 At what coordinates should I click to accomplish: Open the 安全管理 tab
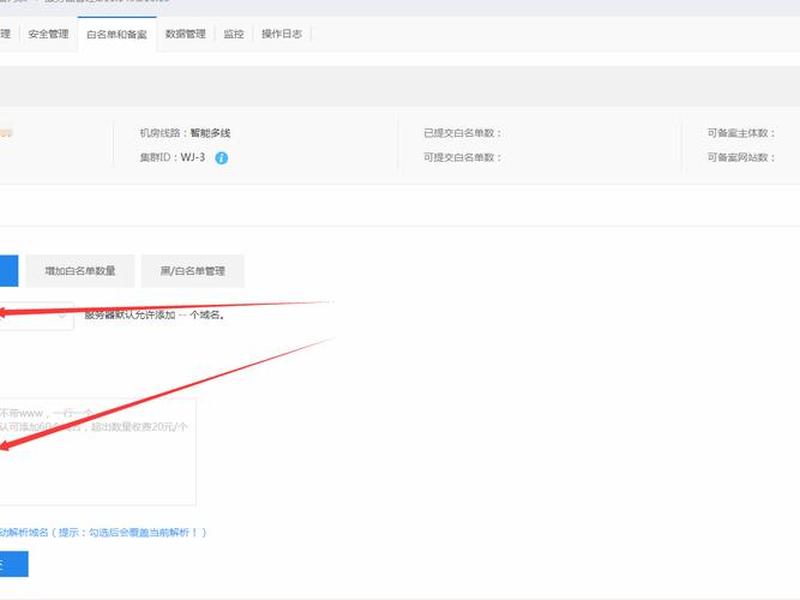point(48,34)
